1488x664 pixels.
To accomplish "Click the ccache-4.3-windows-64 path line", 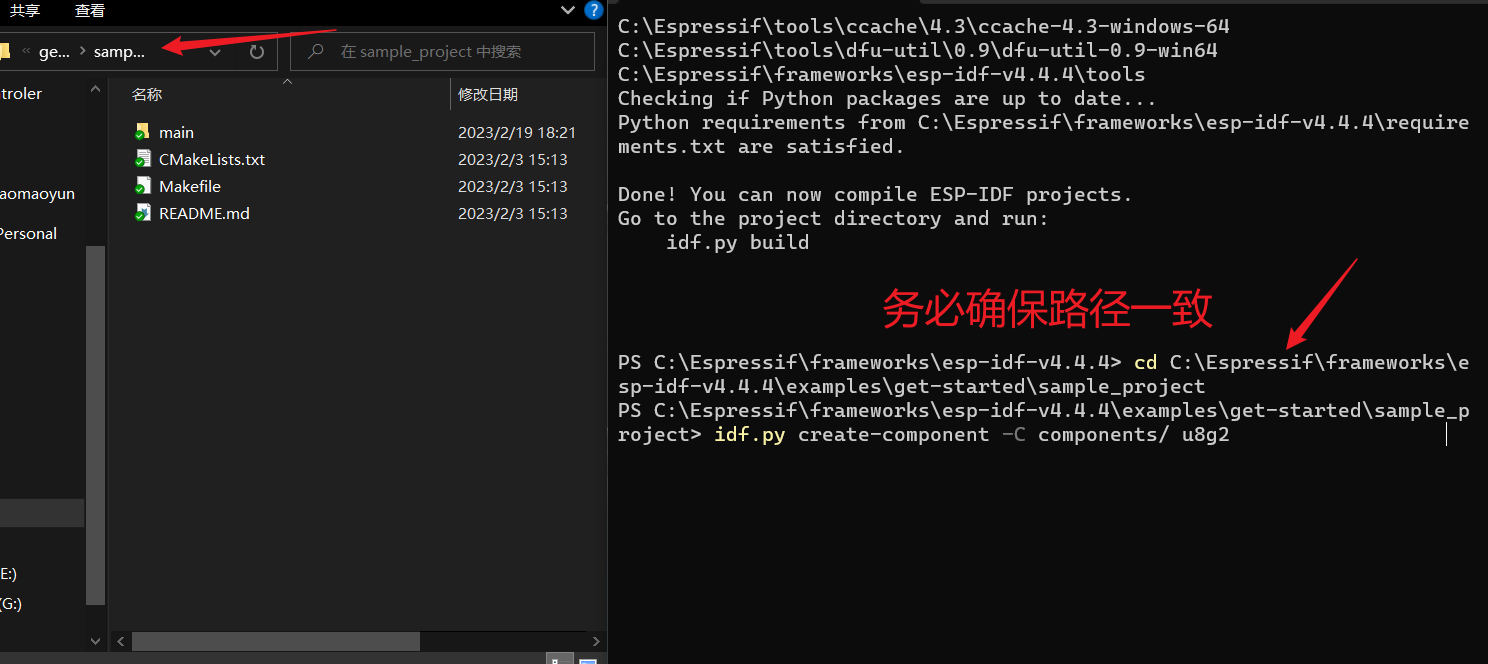I will pos(924,26).
